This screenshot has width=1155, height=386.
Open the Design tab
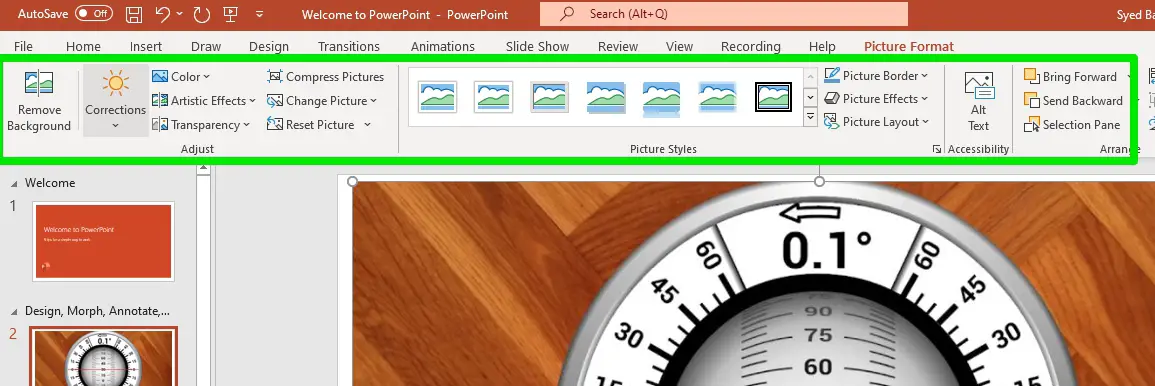tap(269, 46)
